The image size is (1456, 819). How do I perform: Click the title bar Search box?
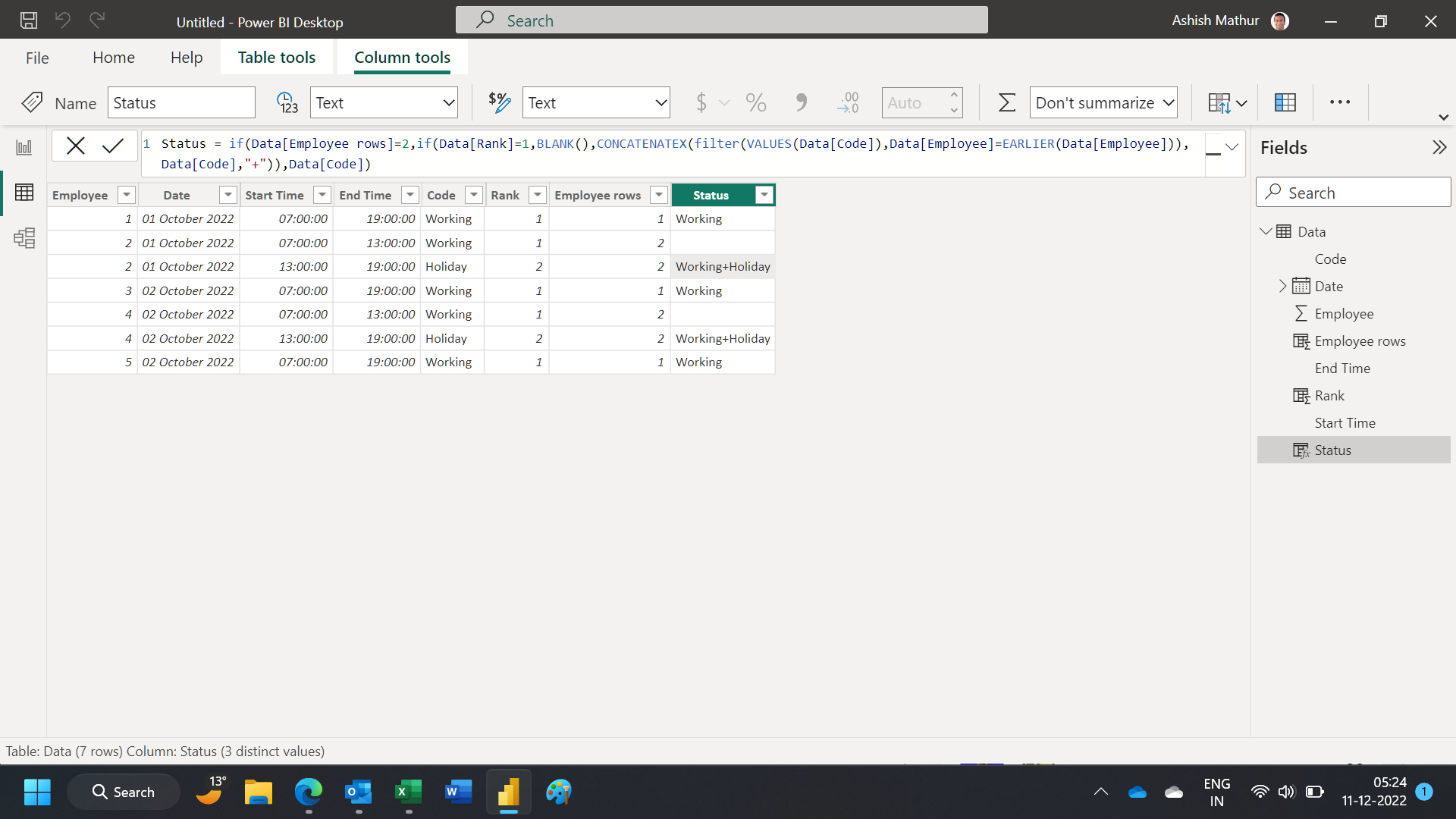[x=721, y=20]
